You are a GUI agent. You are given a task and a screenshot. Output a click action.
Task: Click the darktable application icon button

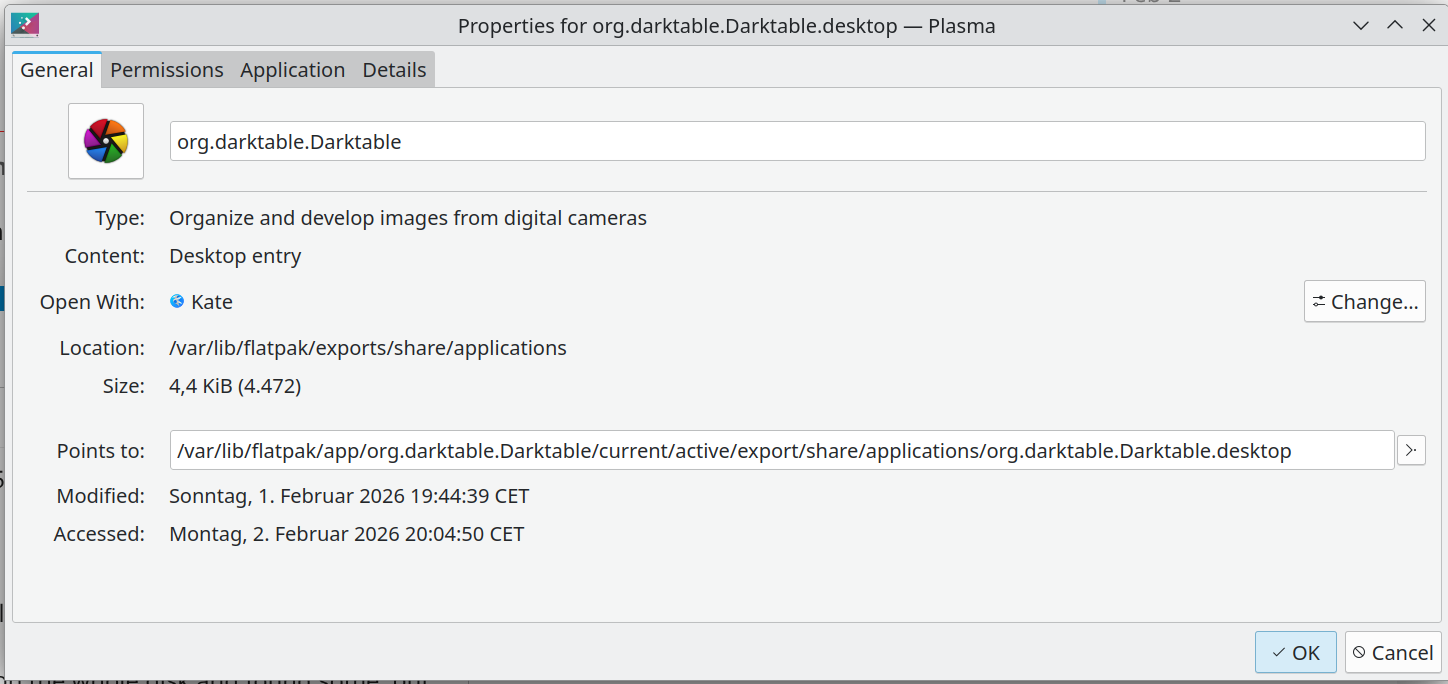106,141
